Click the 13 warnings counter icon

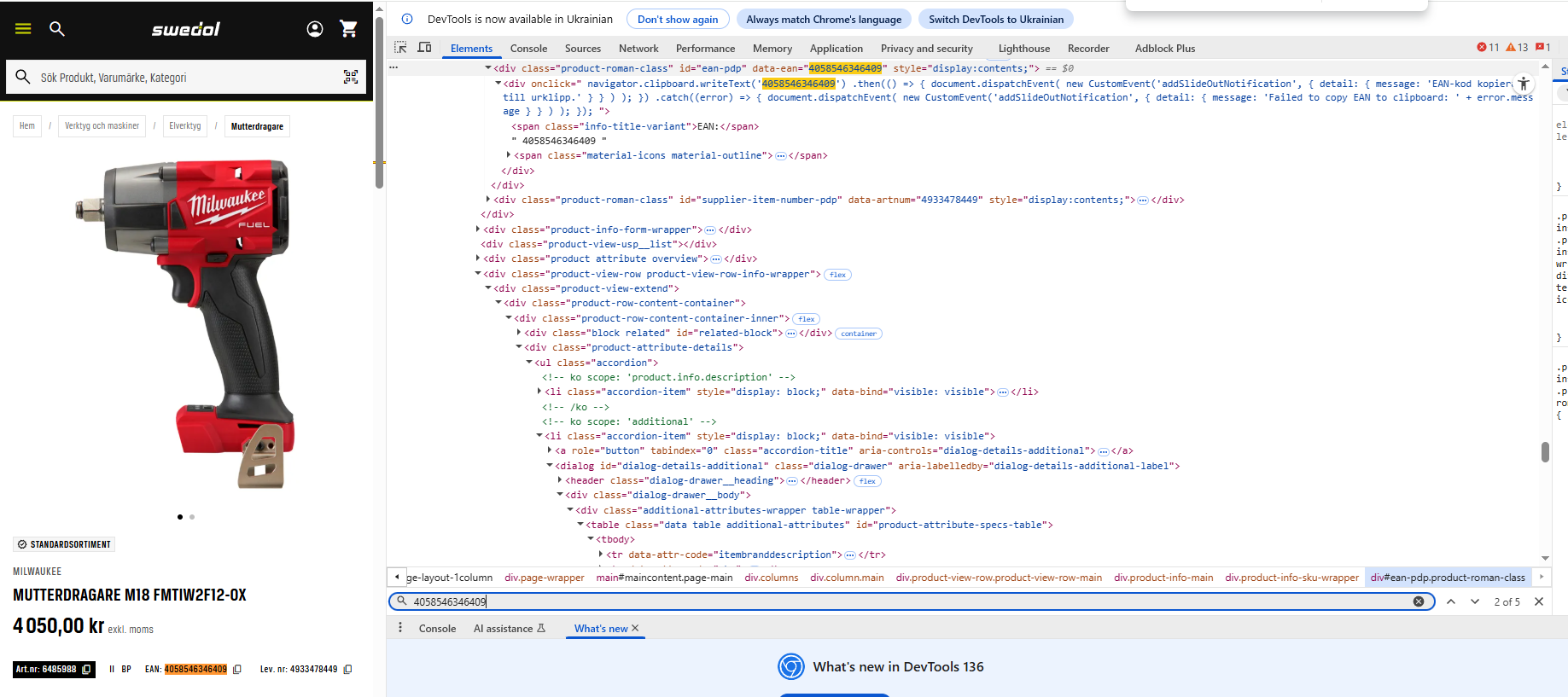(x=1517, y=48)
